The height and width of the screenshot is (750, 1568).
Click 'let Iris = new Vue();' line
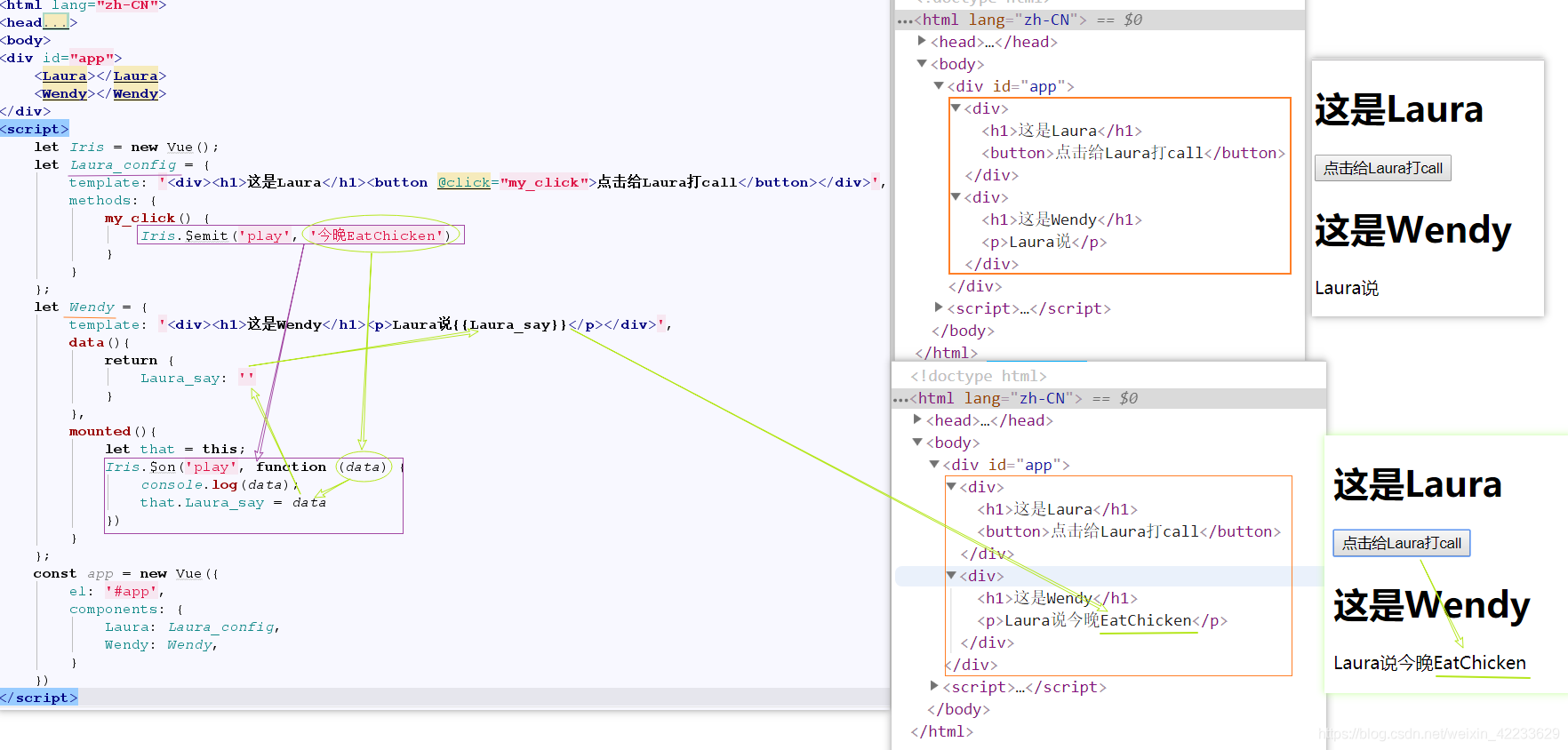coord(126,147)
